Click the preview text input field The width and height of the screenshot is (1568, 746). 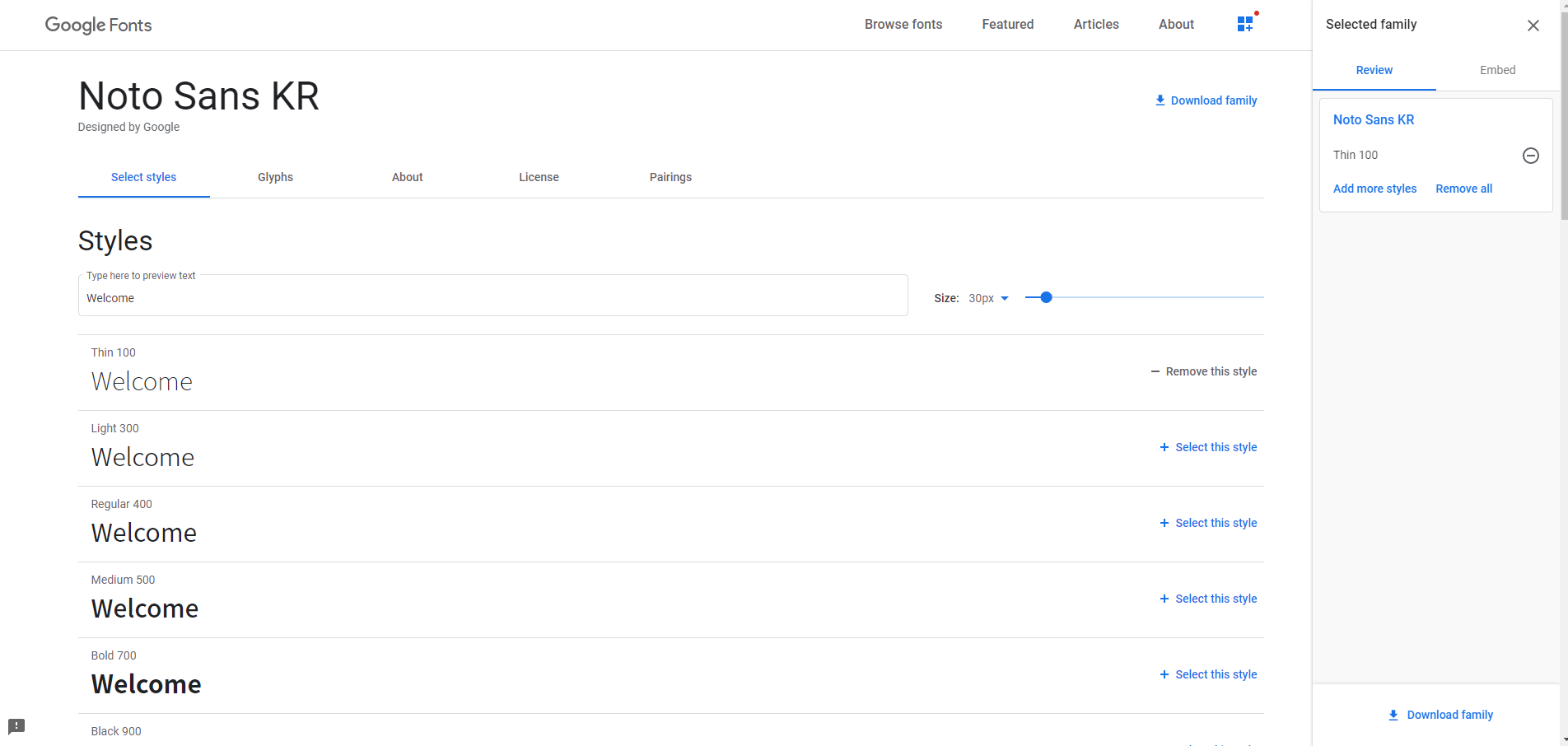(492, 297)
